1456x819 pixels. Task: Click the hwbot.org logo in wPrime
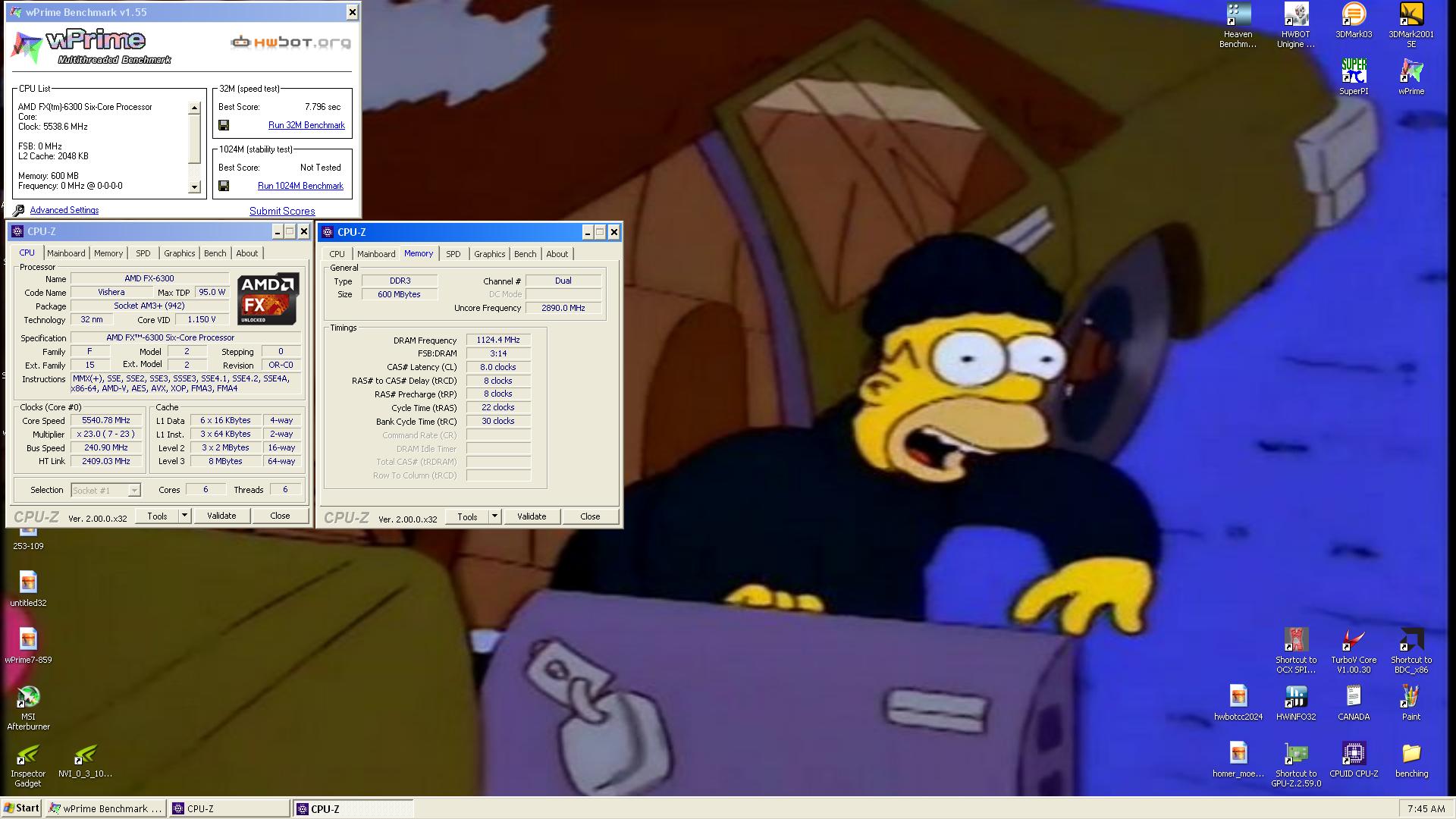(291, 42)
